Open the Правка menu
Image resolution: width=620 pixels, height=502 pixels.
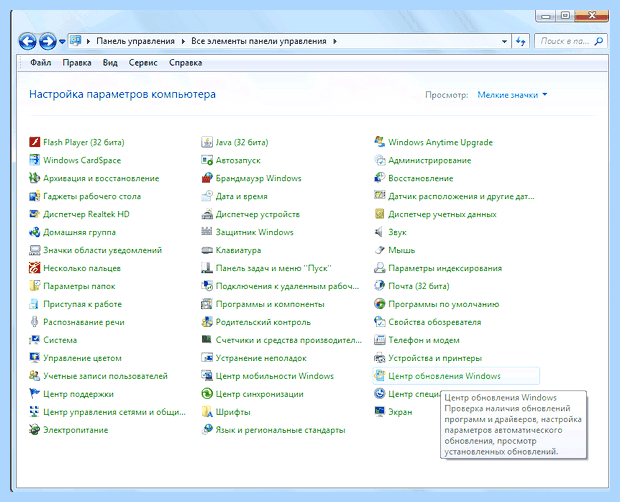pyautogui.click(x=77, y=63)
